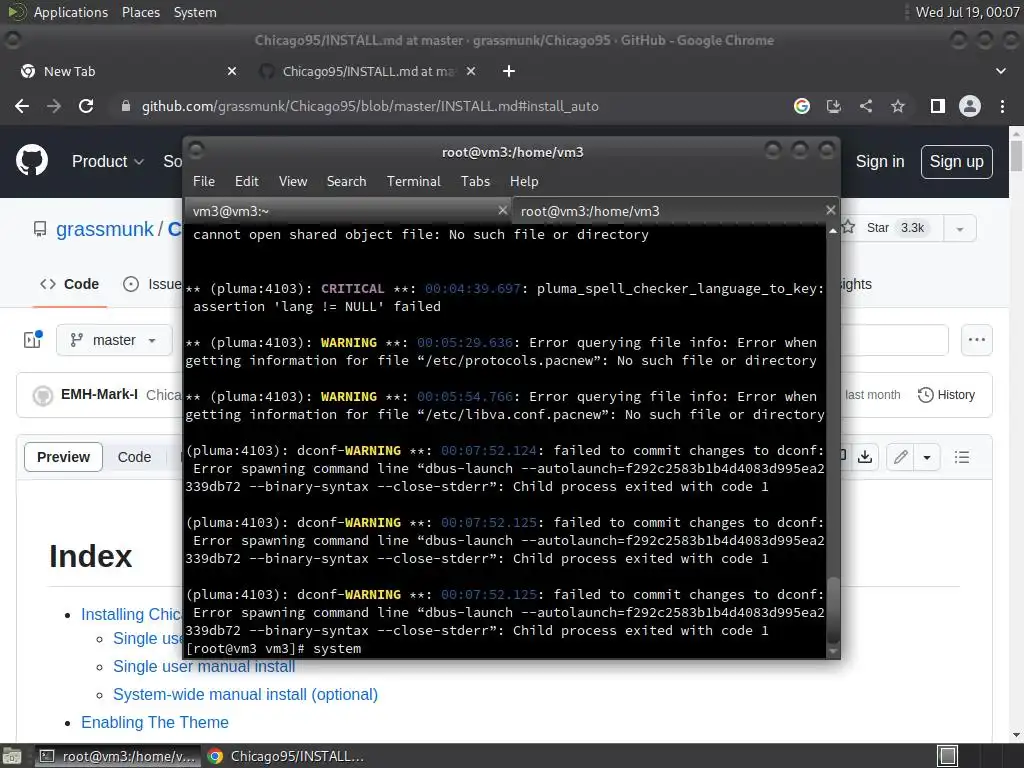Open edit options dropdown arrow

(927, 457)
